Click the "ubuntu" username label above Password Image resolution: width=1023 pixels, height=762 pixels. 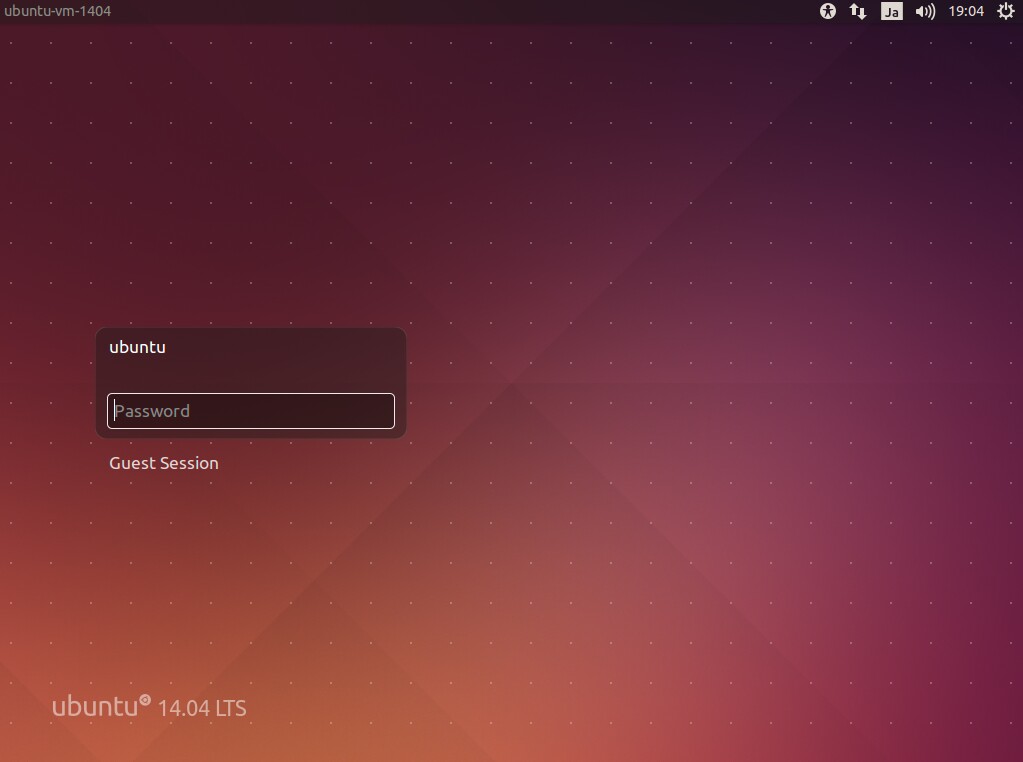pyautogui.click(x=137, y=347)
